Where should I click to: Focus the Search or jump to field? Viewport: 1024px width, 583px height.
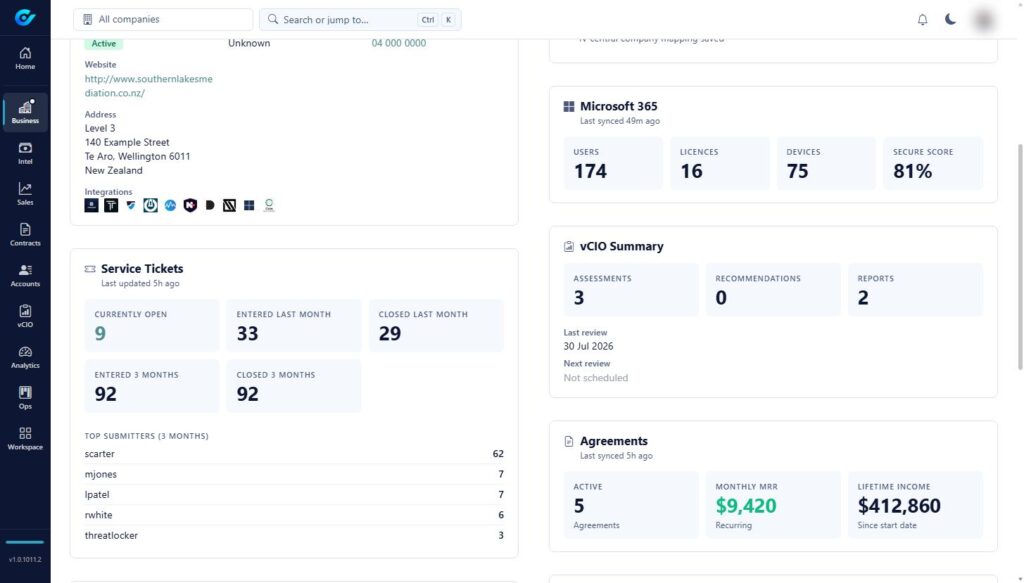(360, 20)
